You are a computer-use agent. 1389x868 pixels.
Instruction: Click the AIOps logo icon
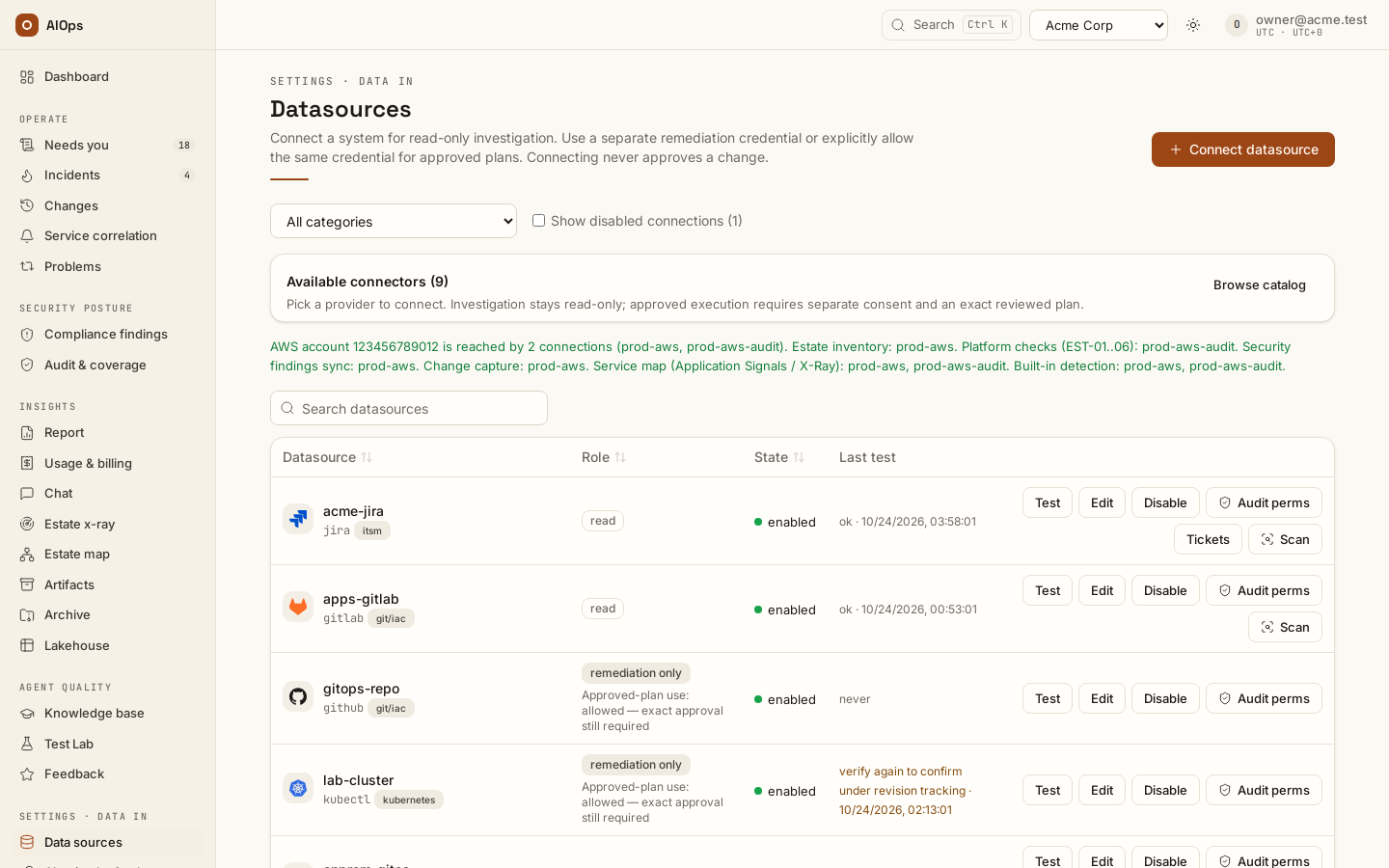click(x=27, y=25)
